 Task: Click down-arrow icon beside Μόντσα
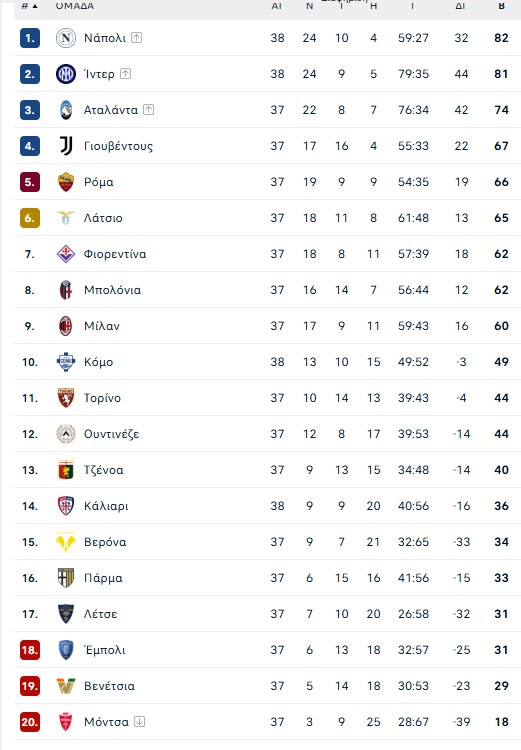pyautogui.click(x=139, y=721)
